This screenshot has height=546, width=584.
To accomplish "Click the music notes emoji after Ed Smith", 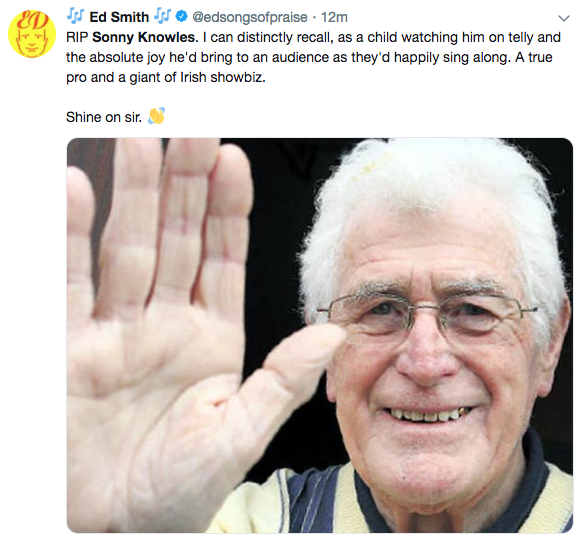I will point(162,16).
